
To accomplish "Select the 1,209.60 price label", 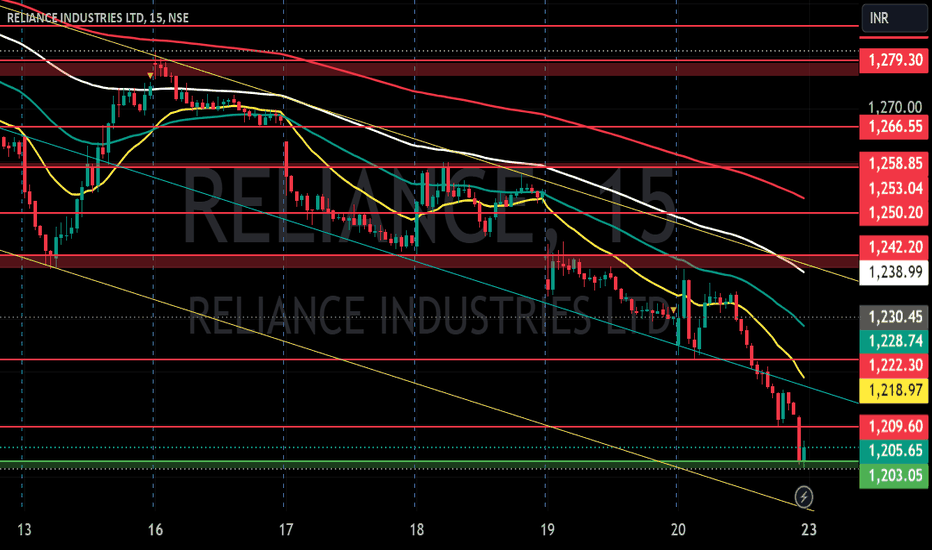I will pyautogui.click(x=895, y=426).
